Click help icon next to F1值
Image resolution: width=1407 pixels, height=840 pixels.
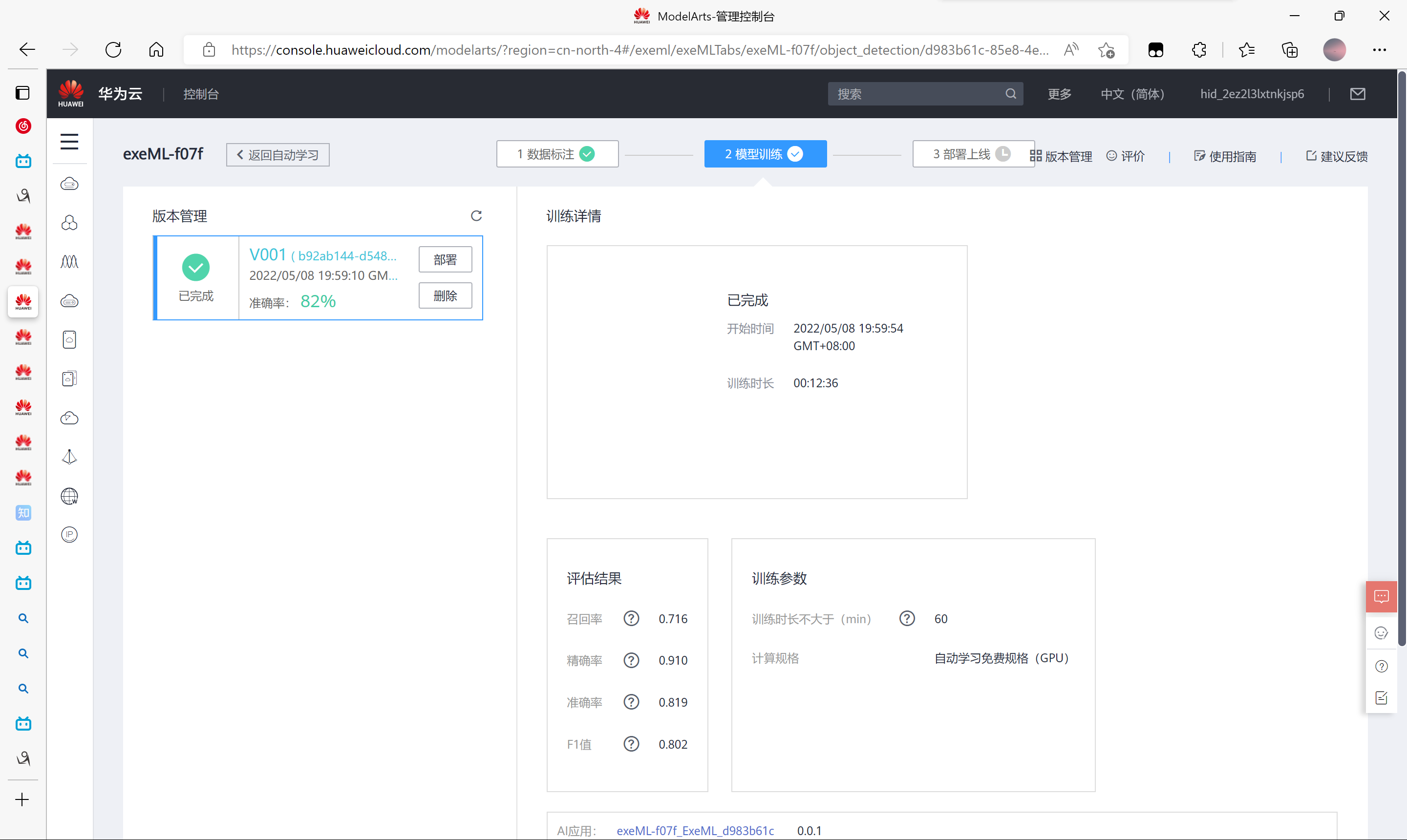[631, 744]
